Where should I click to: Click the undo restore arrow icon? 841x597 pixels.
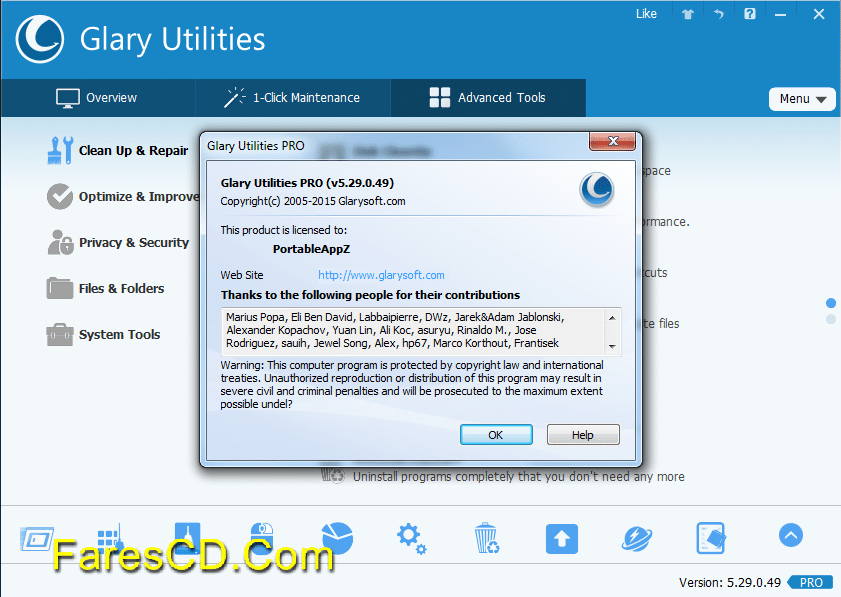pos(719,14)
